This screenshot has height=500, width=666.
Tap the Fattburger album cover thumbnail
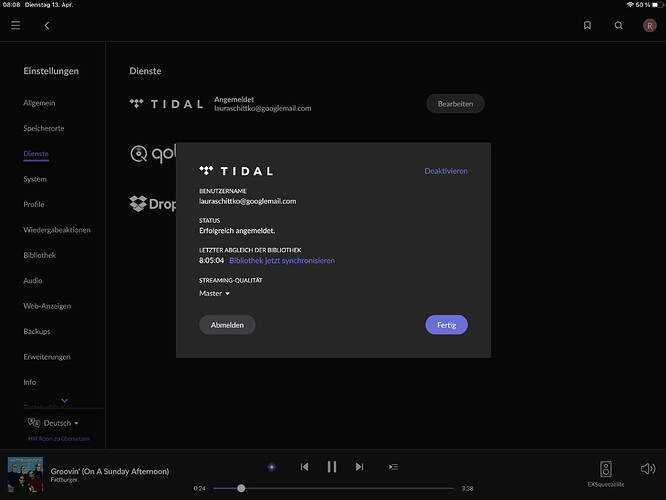point(25,475)
